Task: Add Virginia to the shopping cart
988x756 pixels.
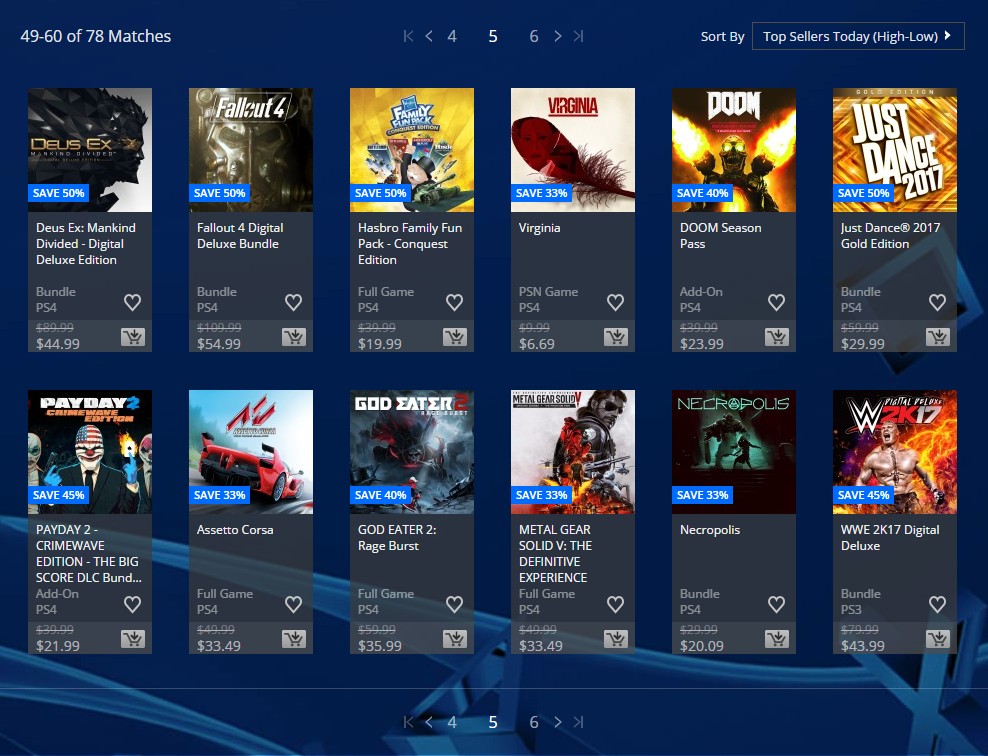Action: [616, 337]
